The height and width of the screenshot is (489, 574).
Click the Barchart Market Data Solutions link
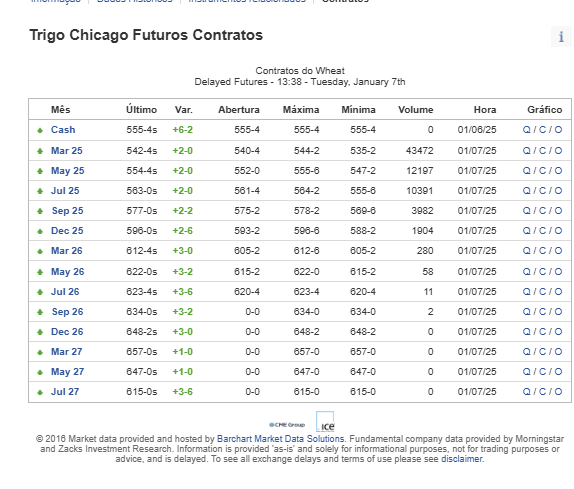[280, 438]
